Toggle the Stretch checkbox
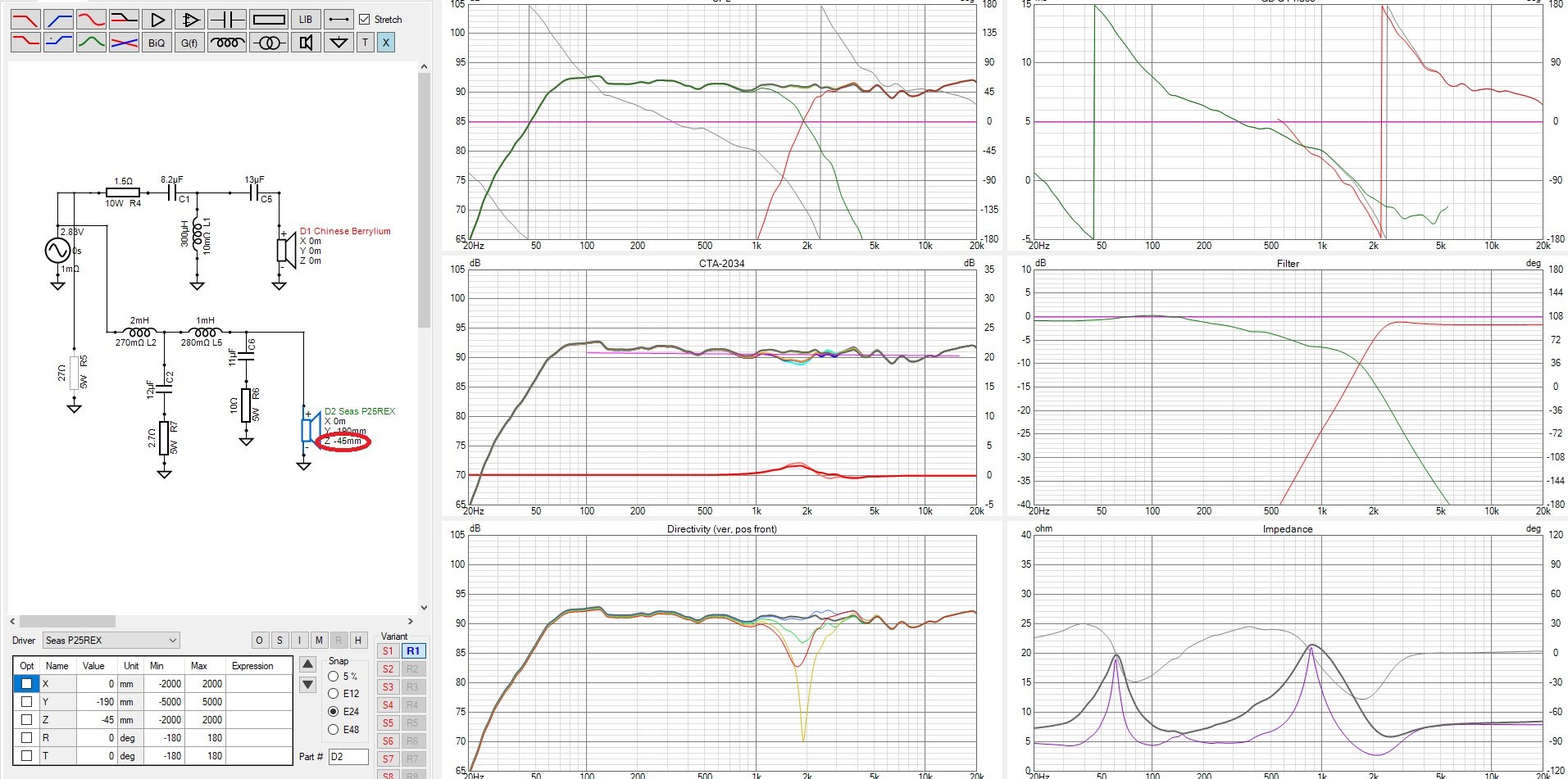Screen dimensions: 1568x779 tap(365, 19)
